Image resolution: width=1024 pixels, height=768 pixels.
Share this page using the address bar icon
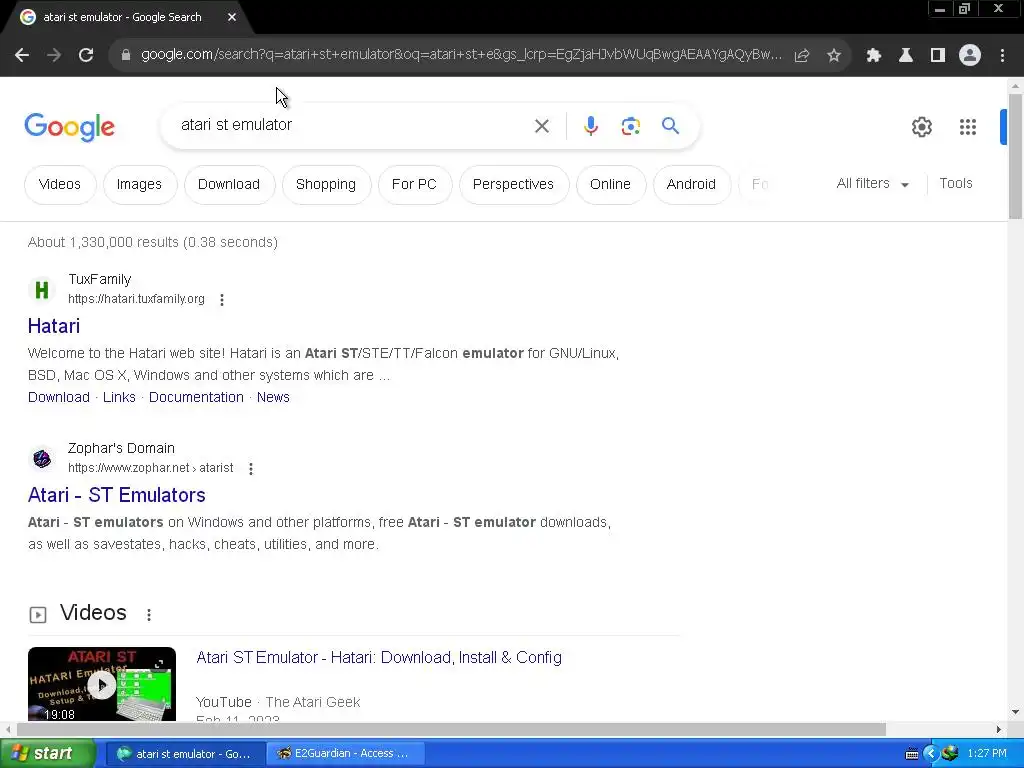coord(802,56)
